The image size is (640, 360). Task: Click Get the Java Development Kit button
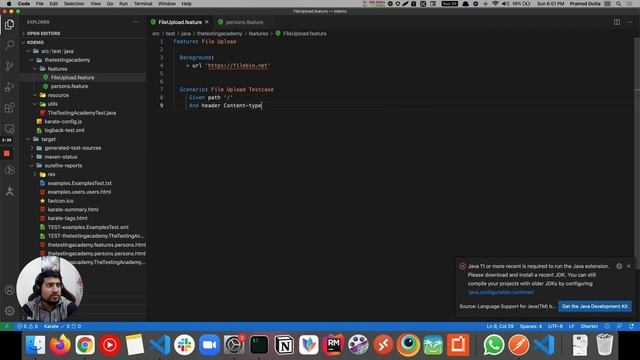click(x=595, y=306)
